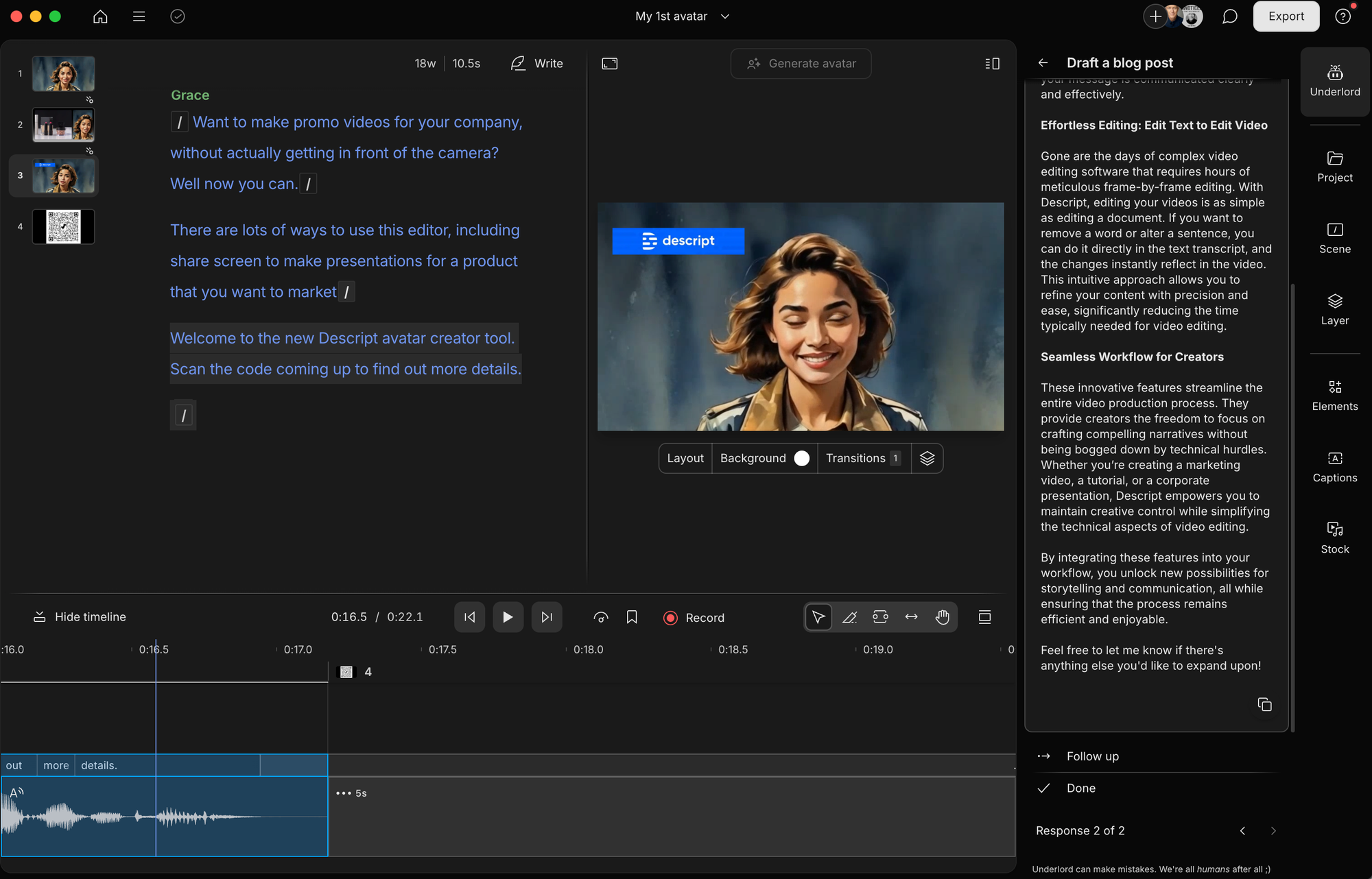Screen dimensions: 1372x879
Task: Click scene 4 marker in timeline
Action: coord(356,672)
